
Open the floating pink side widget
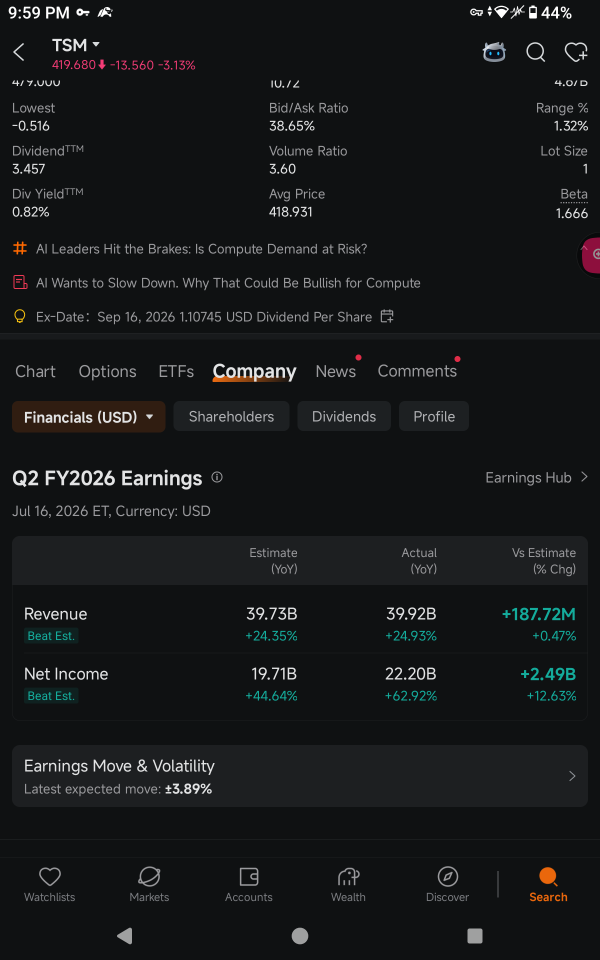click(x=590, y=254)
